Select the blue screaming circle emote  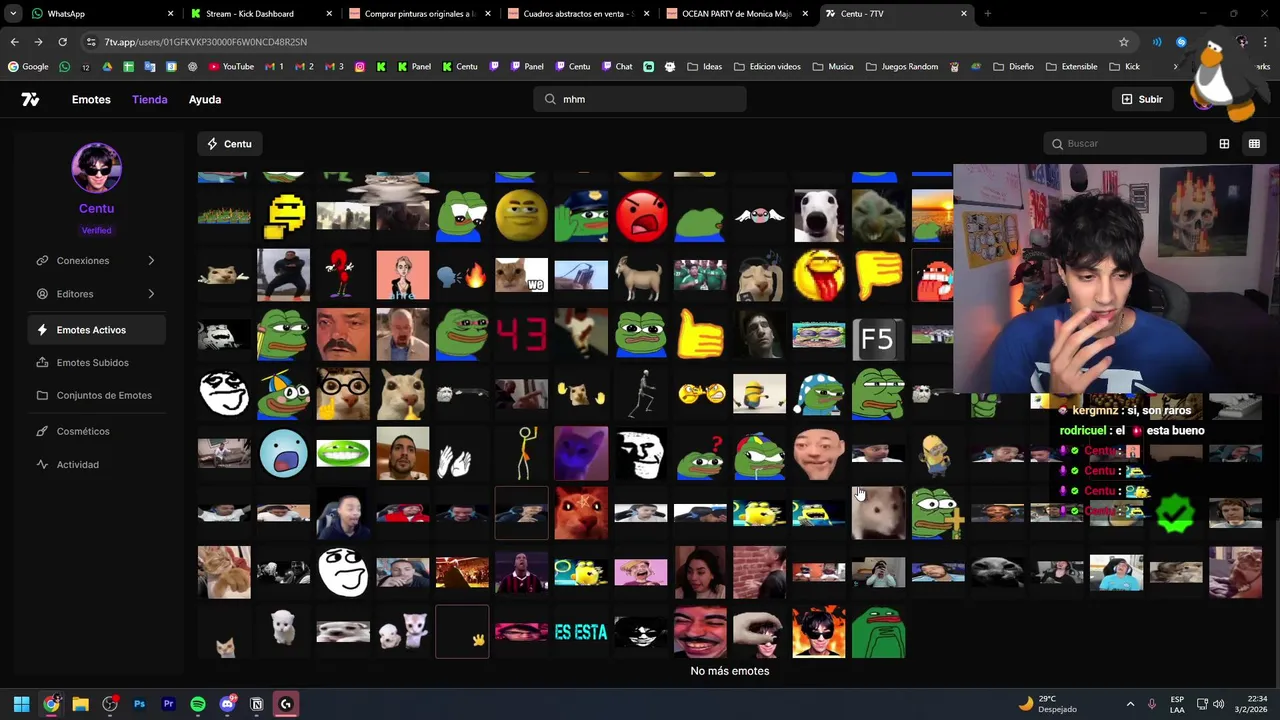tap(284, 454)
